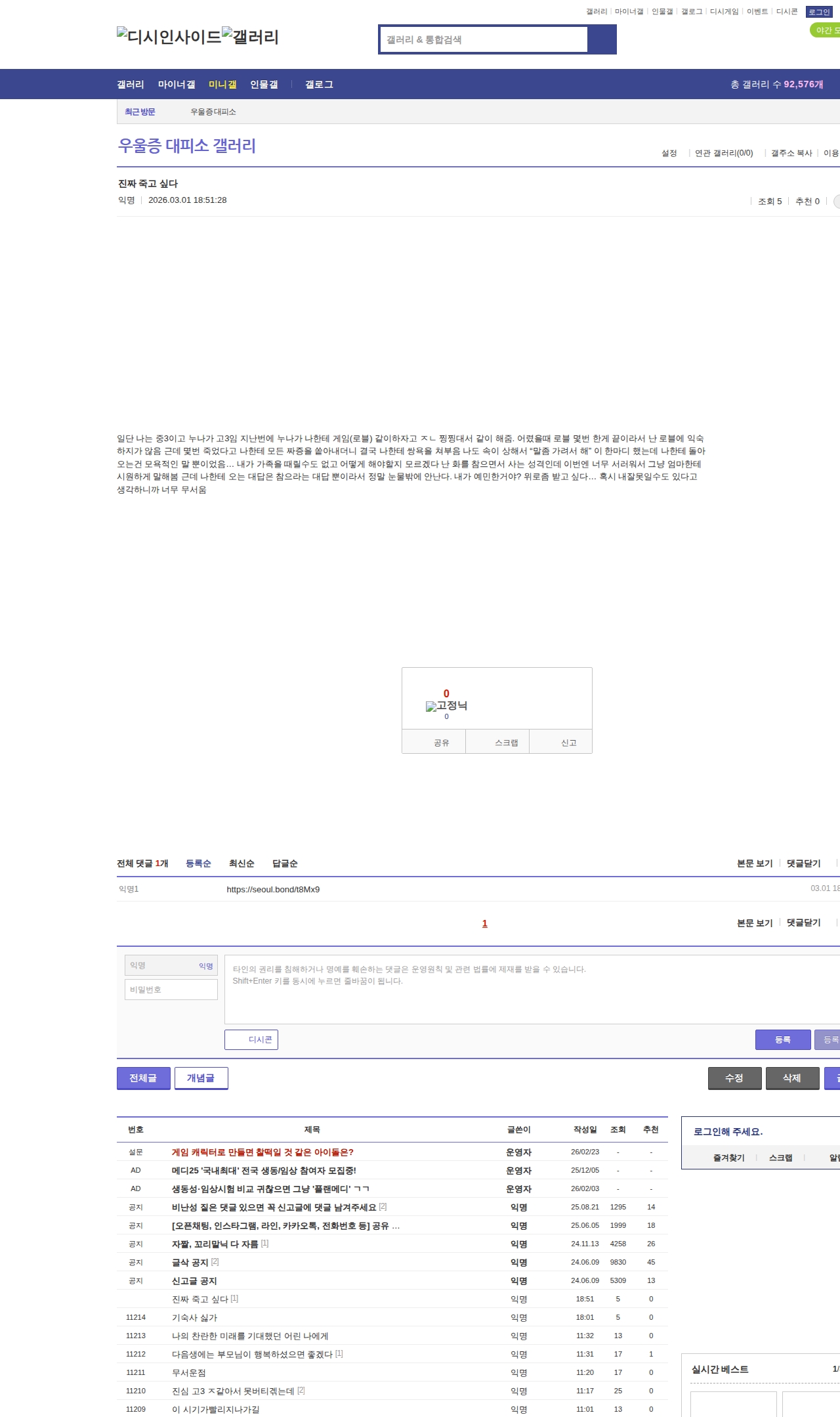Expand the 연관 갤러리(0/0) list
Viewport: 840px width, 1417px height.
(724, 153)
